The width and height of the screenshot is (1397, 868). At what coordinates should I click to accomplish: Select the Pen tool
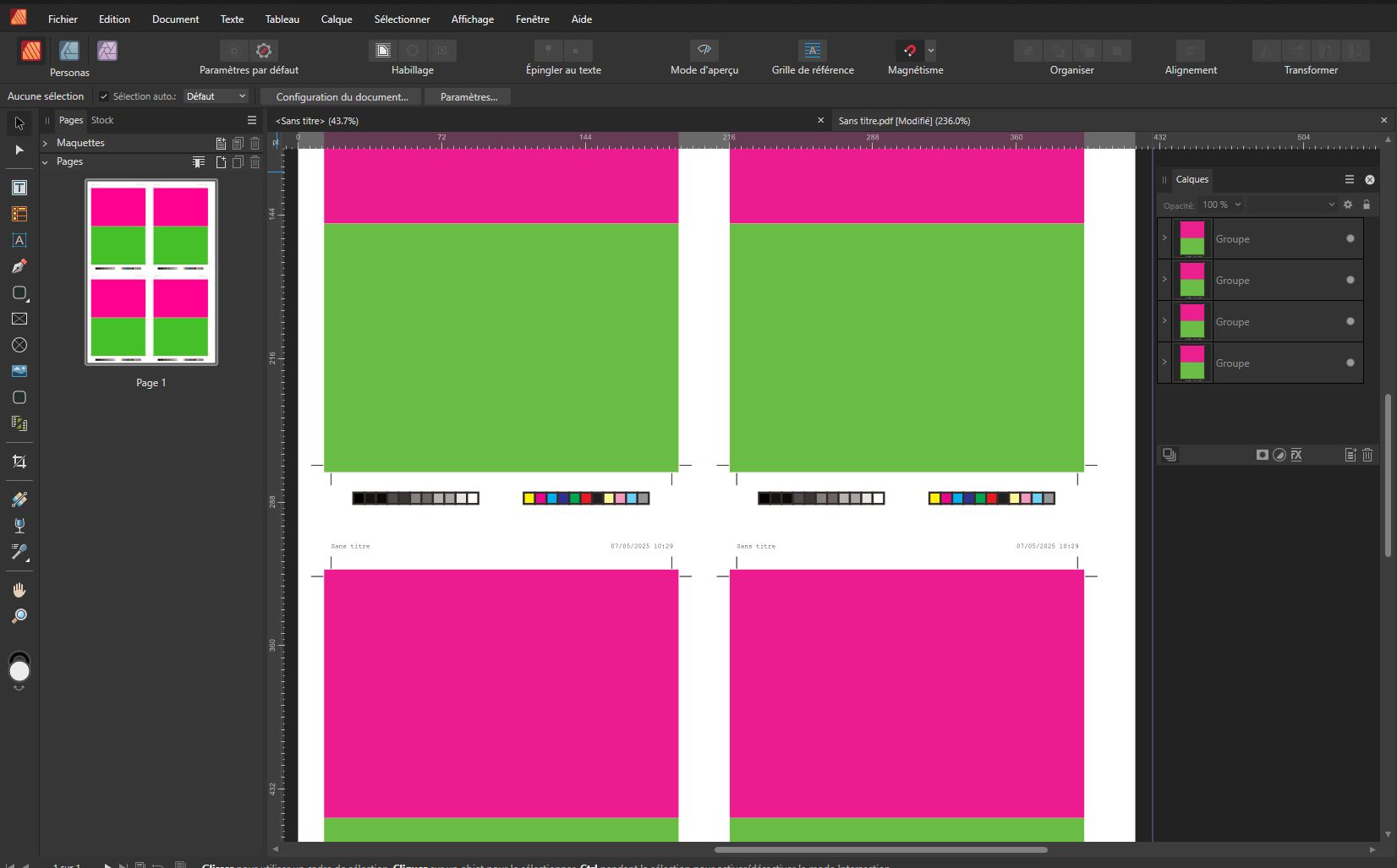tap(19, 266)
